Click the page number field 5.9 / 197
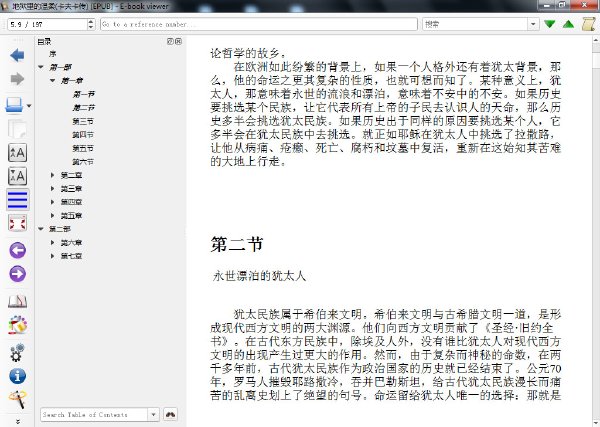The width and height of the screenshot is (600, 427). 47,24
